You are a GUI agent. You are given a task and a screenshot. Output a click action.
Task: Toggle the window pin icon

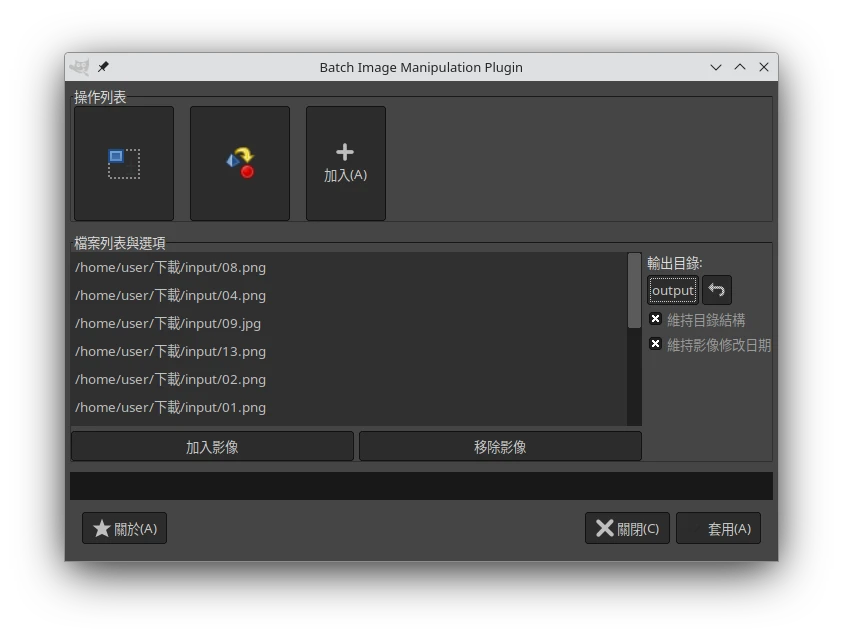pos(103,67)
